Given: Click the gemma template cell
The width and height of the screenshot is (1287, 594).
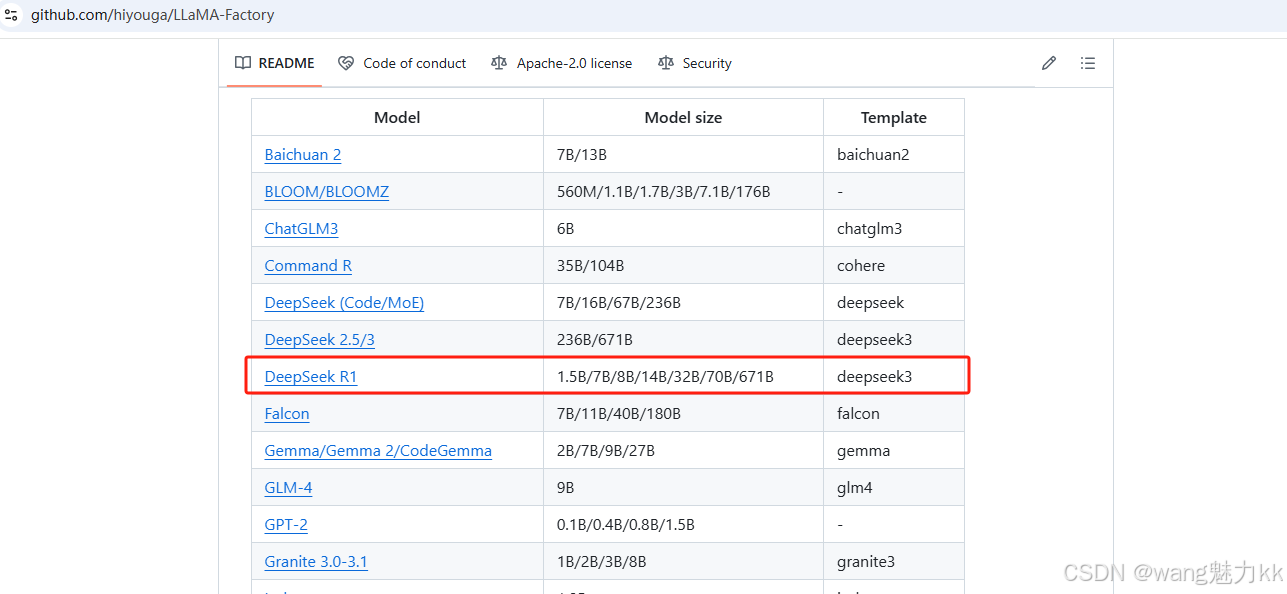Looking at the screenshot, I should click(894, 451).
